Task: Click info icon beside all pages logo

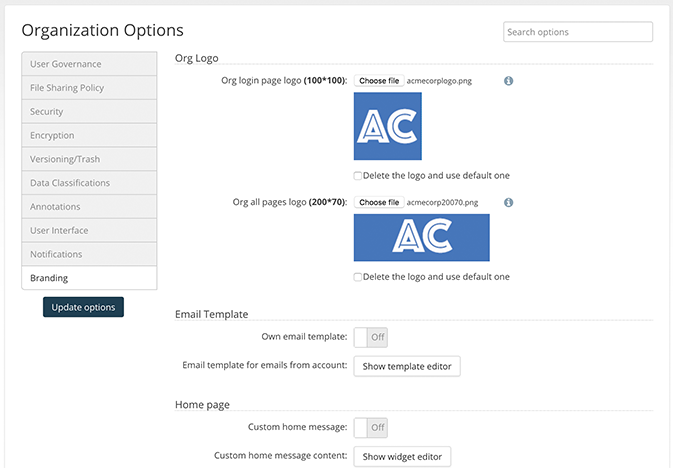Action: click(x=508, y=203)
